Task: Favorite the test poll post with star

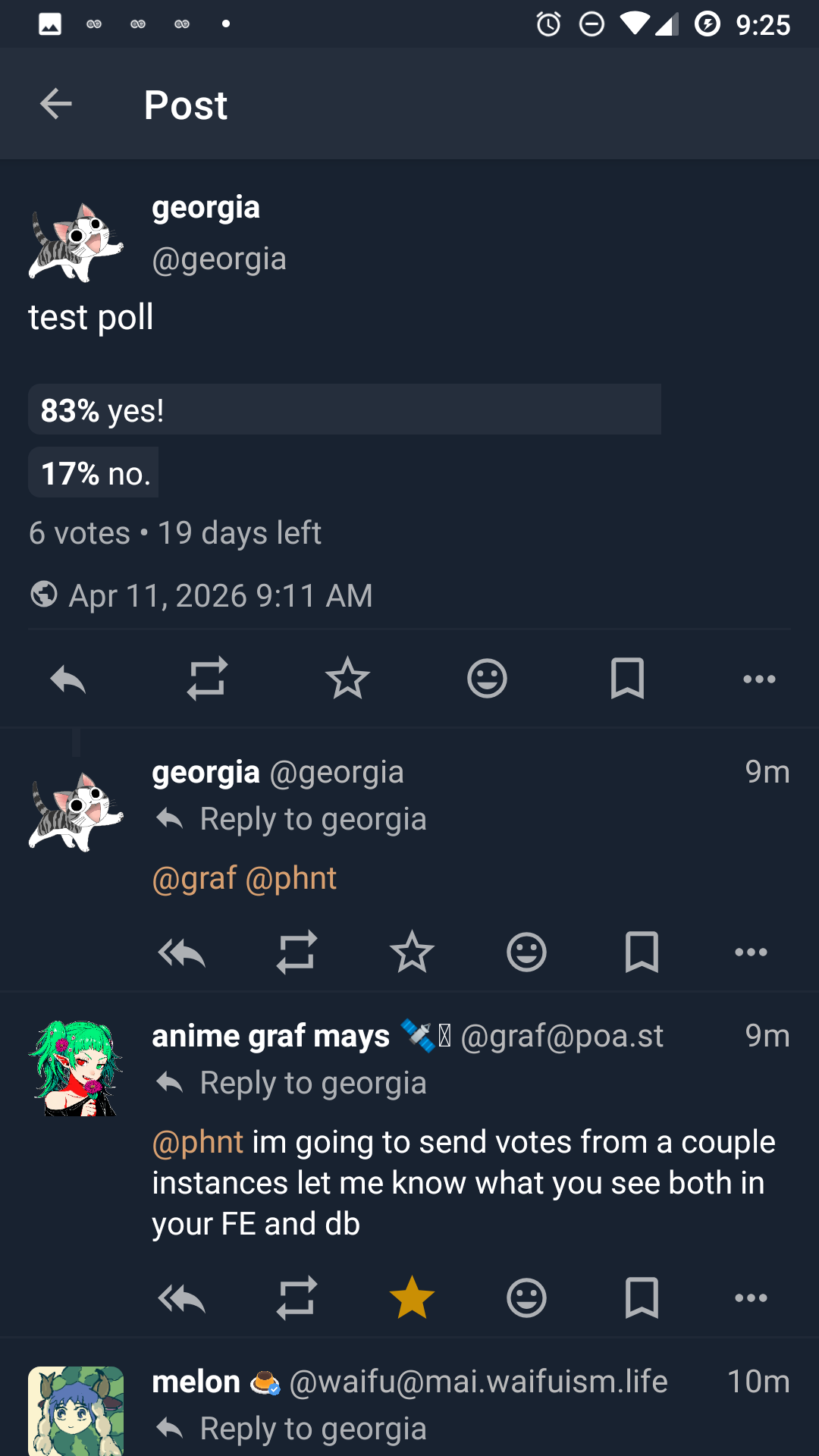Action: pos(347,679)
